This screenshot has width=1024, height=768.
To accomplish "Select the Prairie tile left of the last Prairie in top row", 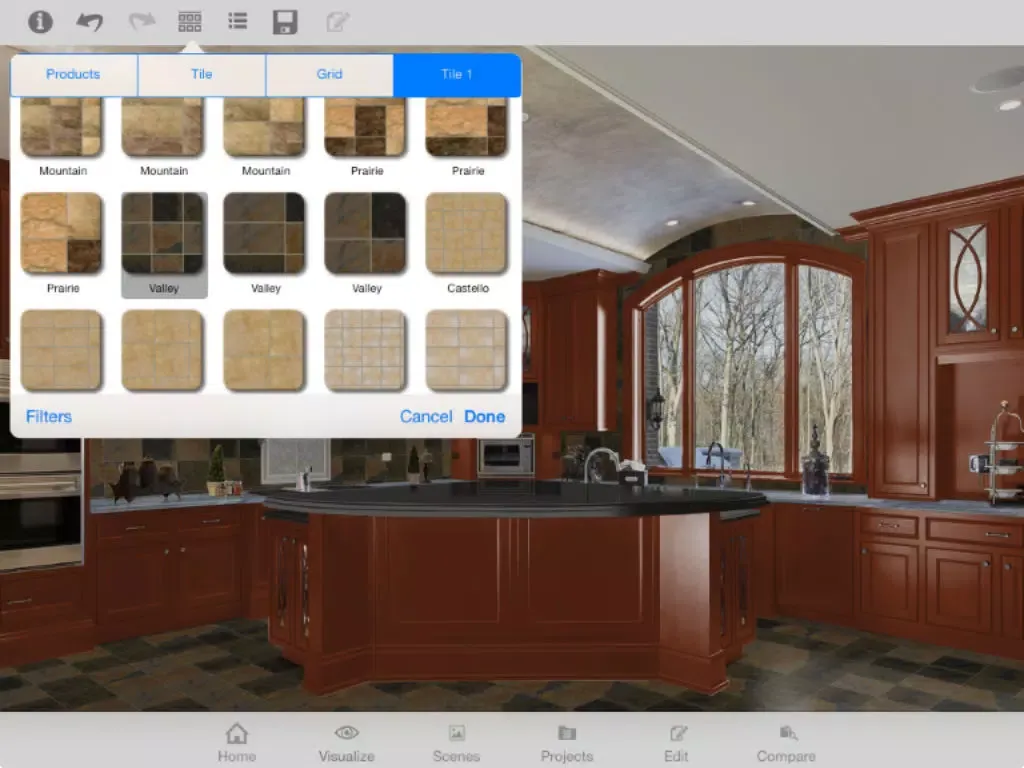I will tap(365, 127).
